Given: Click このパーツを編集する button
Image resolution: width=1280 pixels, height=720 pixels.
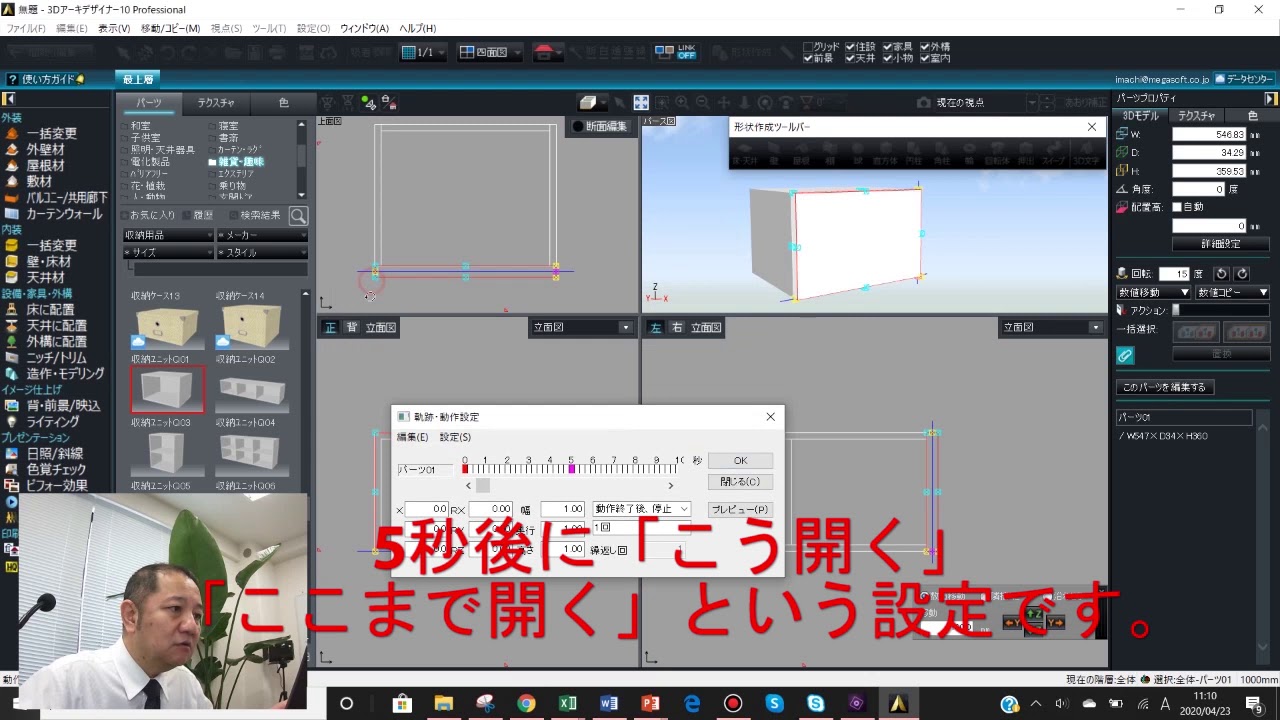Looking at the screenshot, I should (x=1165, y=387).
